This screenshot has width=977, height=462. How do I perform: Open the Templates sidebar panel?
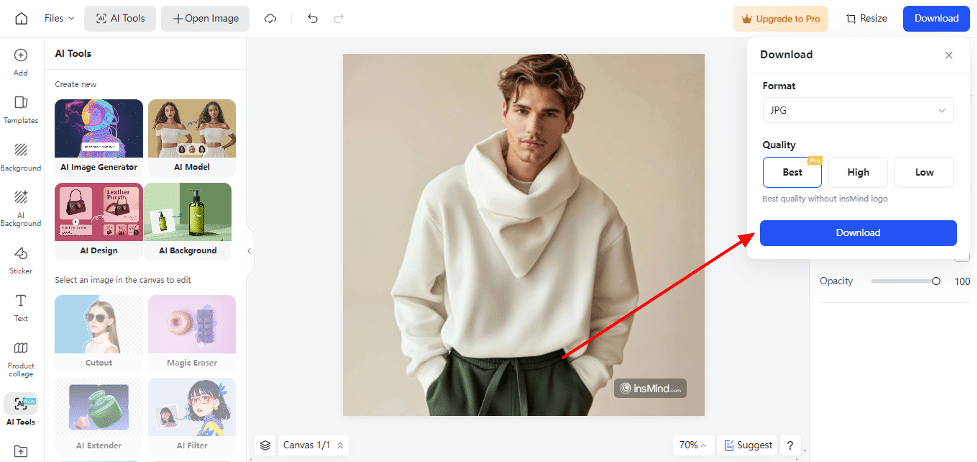[x=21, y=108]
